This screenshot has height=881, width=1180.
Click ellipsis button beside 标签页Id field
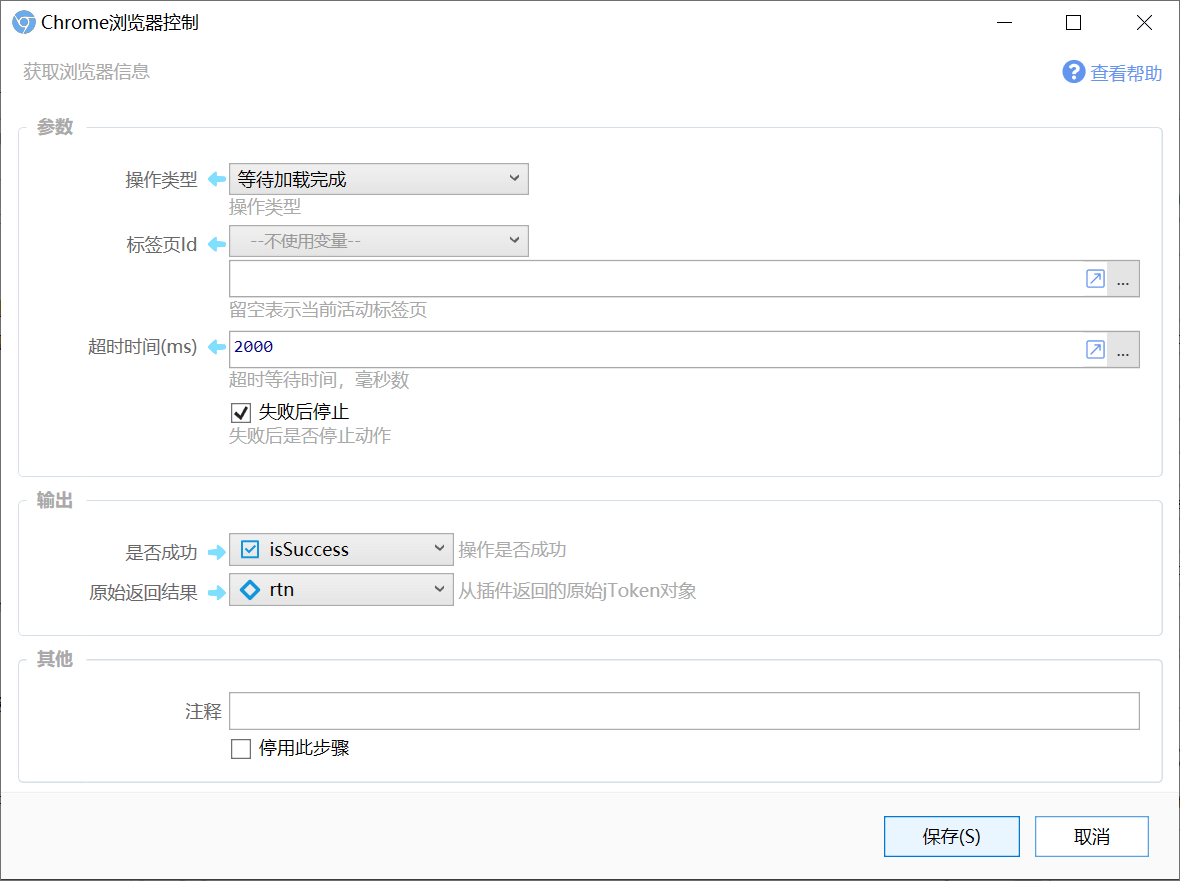[1123, 279]
